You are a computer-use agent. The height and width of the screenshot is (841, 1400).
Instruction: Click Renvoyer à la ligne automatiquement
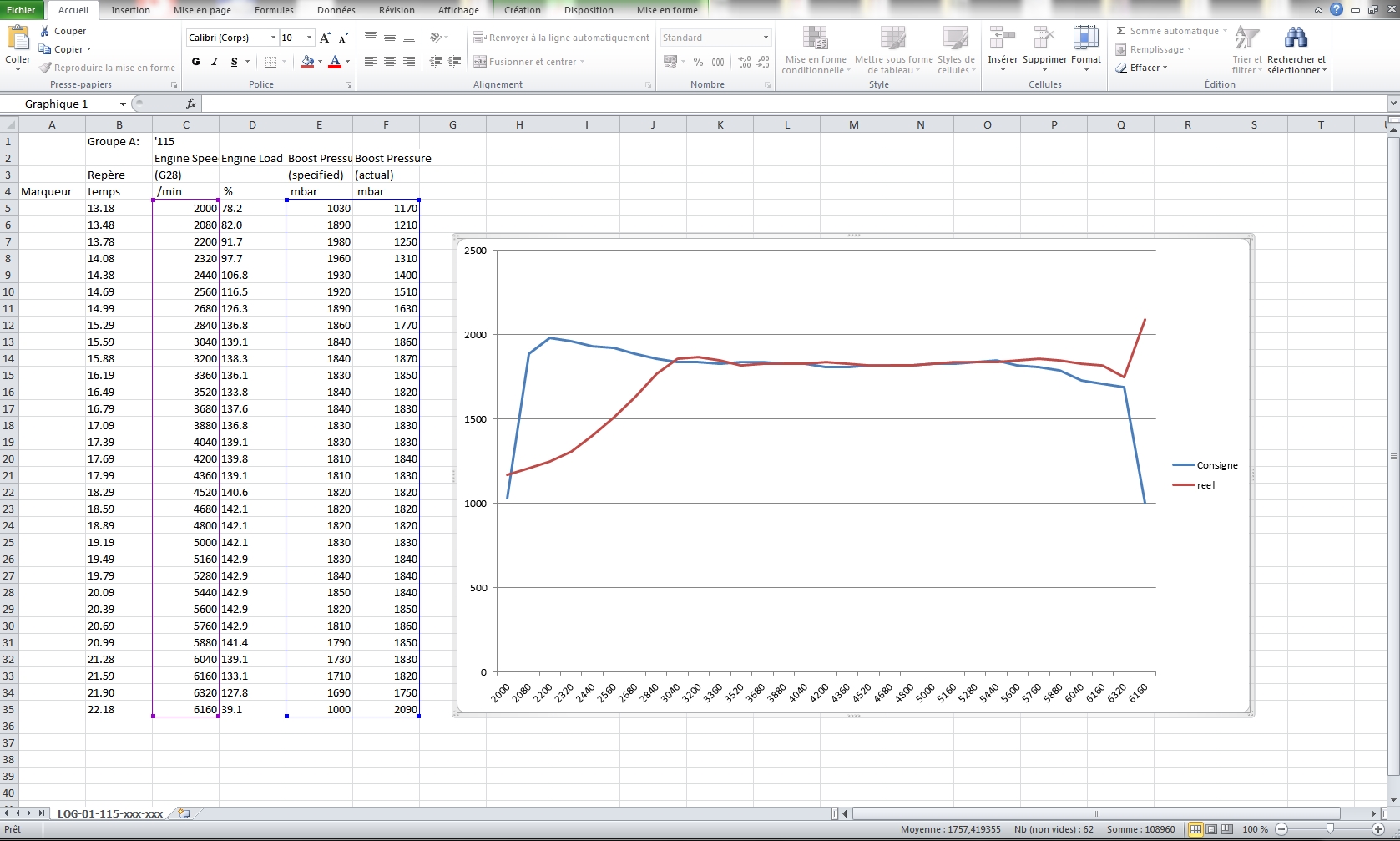coord(561,38)
